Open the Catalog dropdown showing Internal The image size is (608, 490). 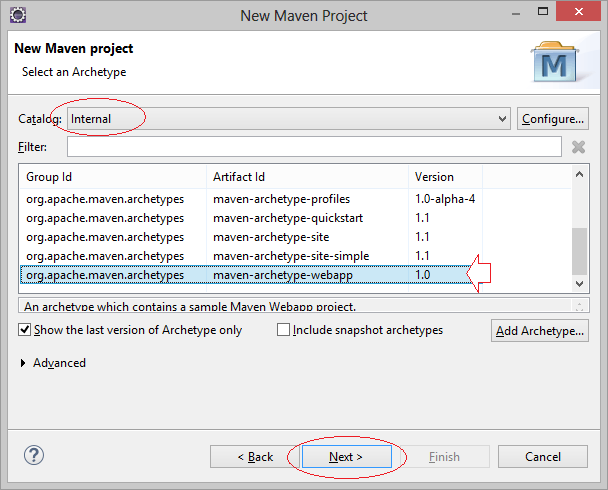point(289,119)
